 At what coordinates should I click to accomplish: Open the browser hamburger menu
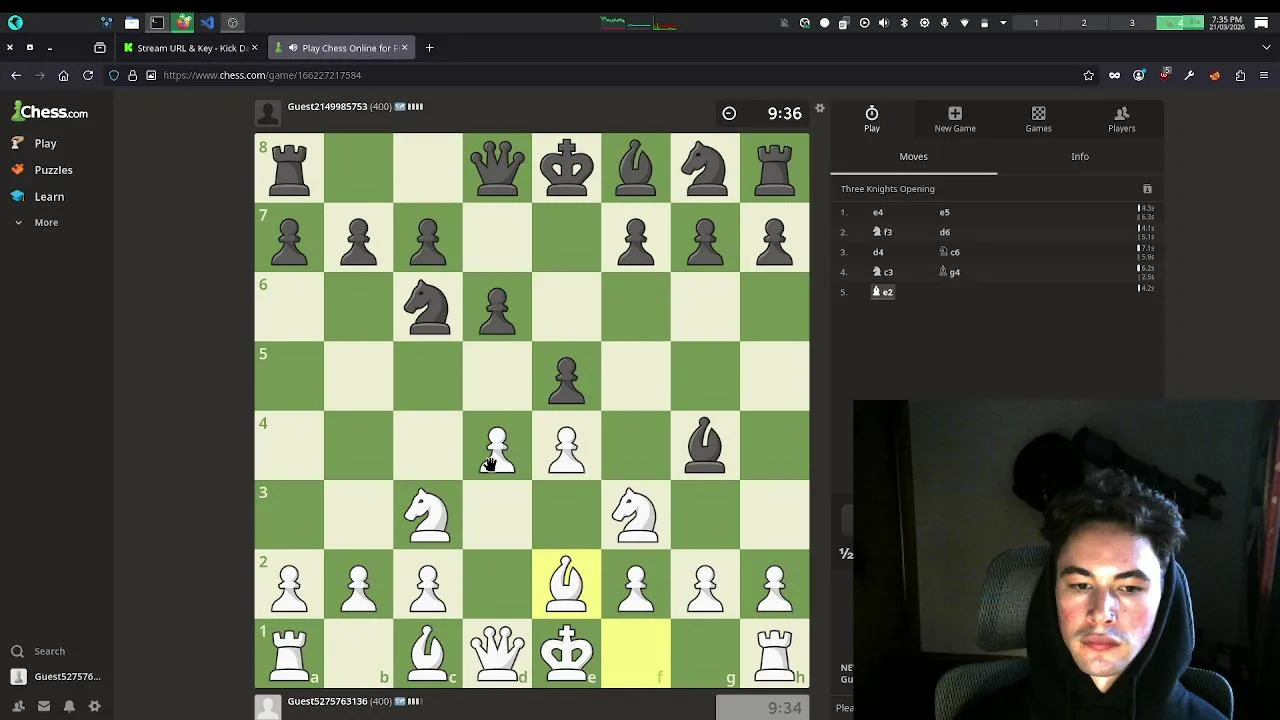coord(1264,75)
